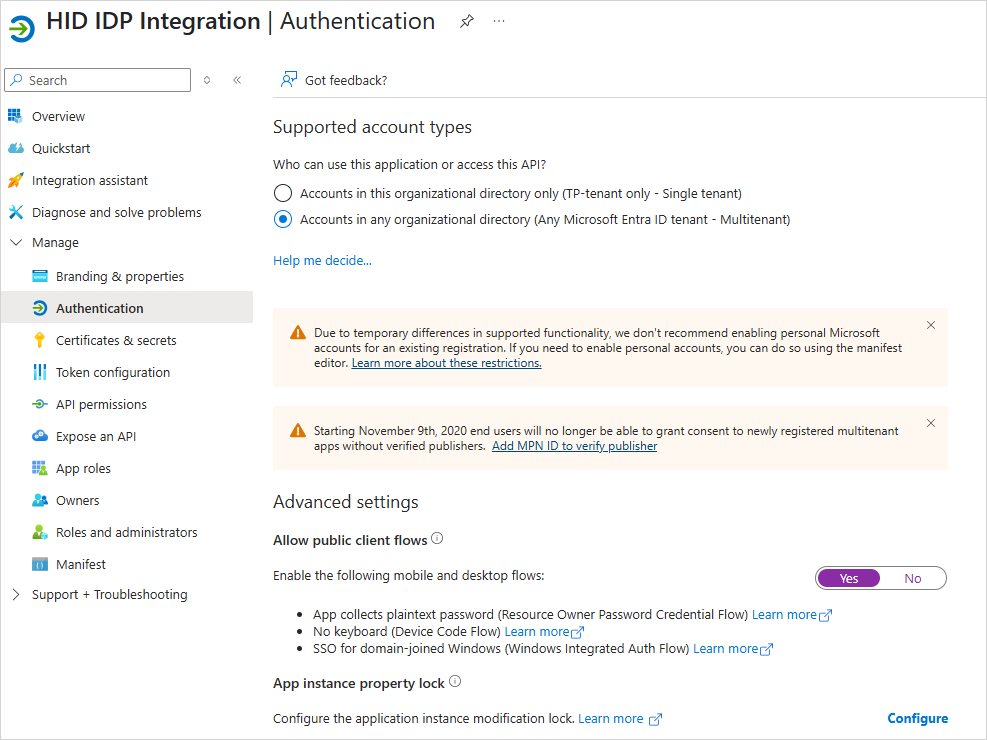This screenshot has height=740, width=987.
Task: Click the Got feedback? button
Action: (x=334, y=80)
